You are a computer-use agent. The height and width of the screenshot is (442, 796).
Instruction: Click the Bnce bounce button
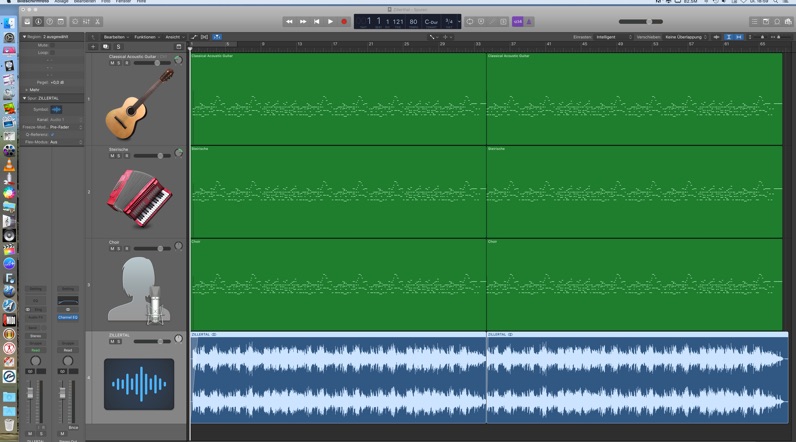[x=73, y=427]
